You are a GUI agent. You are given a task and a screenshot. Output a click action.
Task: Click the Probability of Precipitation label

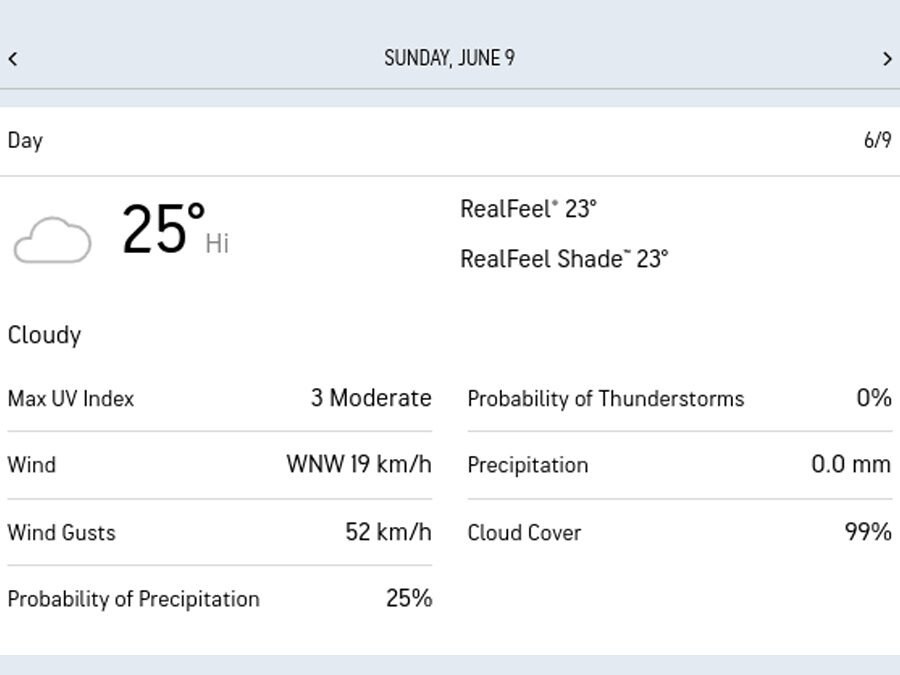133,599
